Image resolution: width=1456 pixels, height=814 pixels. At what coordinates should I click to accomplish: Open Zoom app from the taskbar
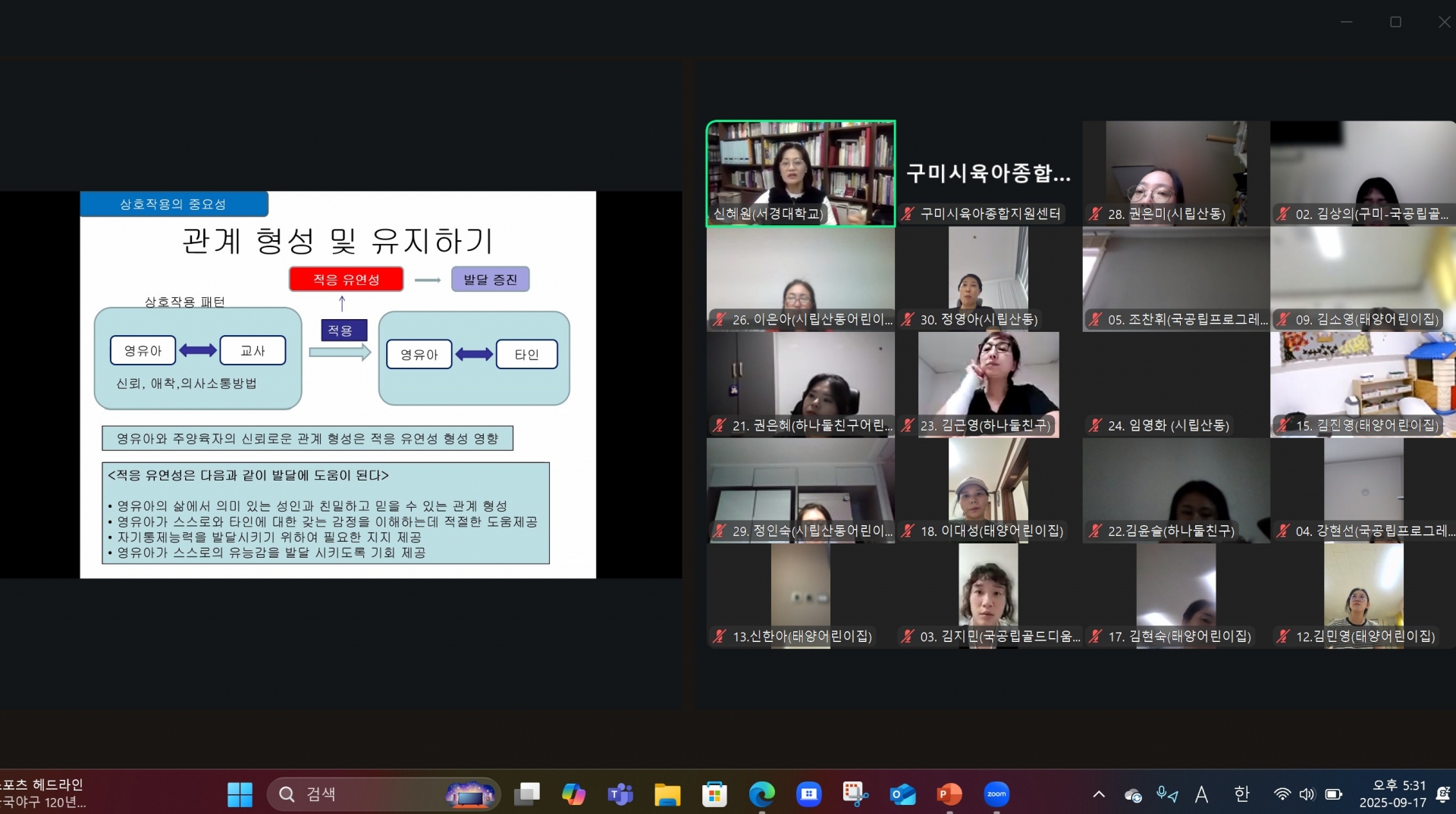pos(996,794)
